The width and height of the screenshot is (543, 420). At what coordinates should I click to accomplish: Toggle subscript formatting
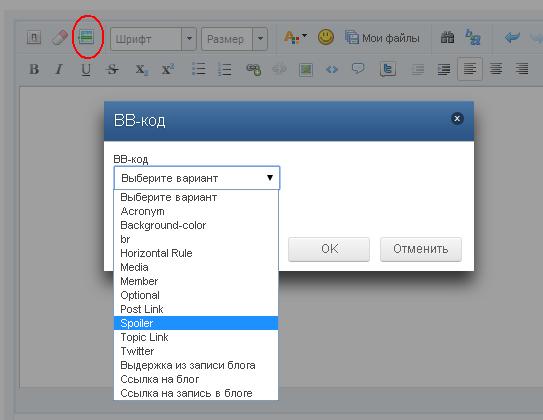pos(141,70)
